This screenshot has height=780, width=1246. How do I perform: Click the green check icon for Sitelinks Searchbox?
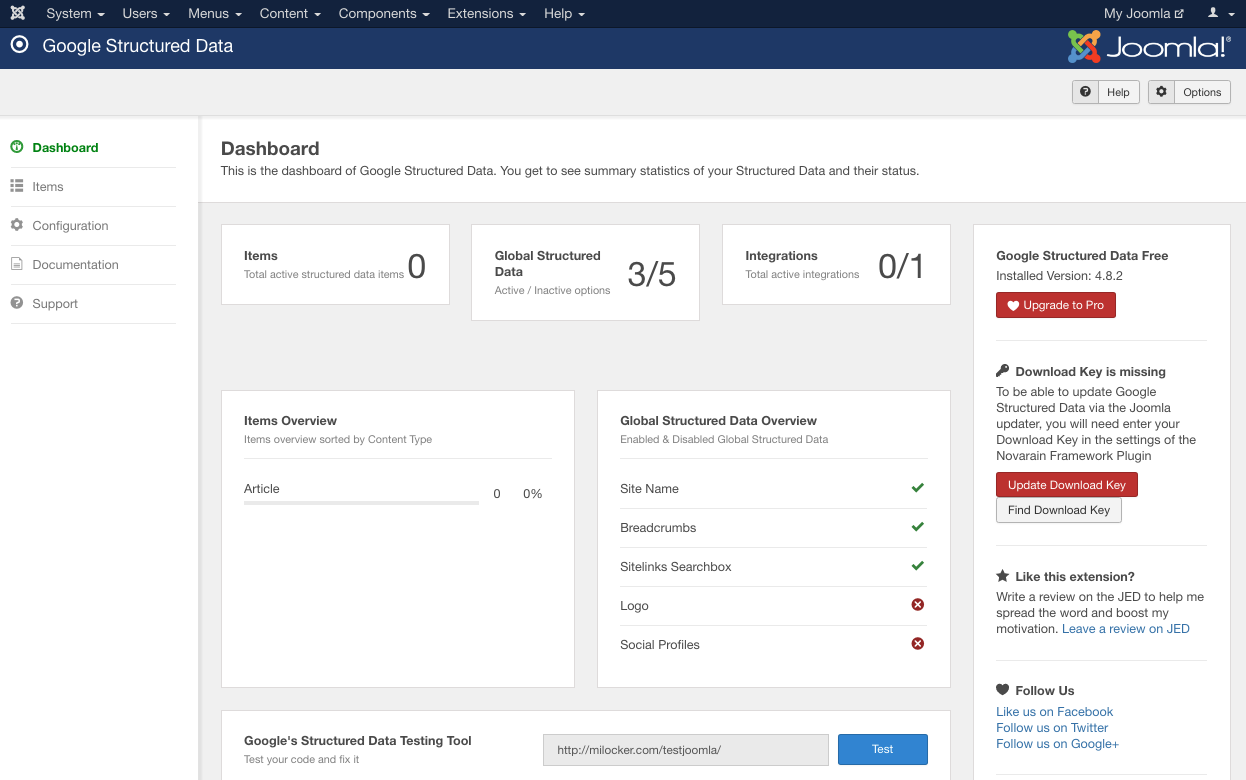tap(918, 566)
